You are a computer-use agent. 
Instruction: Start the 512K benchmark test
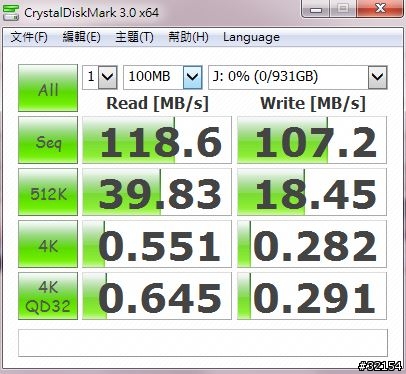pyautogui.click(x=48, y=192)
